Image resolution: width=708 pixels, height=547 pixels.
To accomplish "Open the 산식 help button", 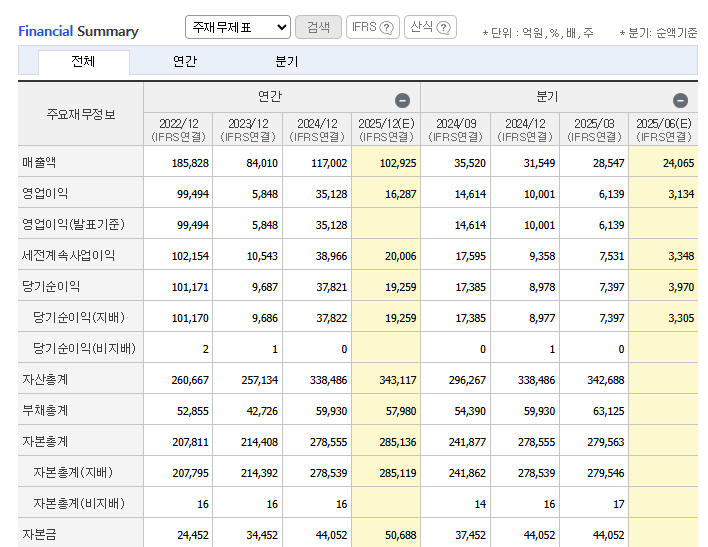I will coord(430,27).
